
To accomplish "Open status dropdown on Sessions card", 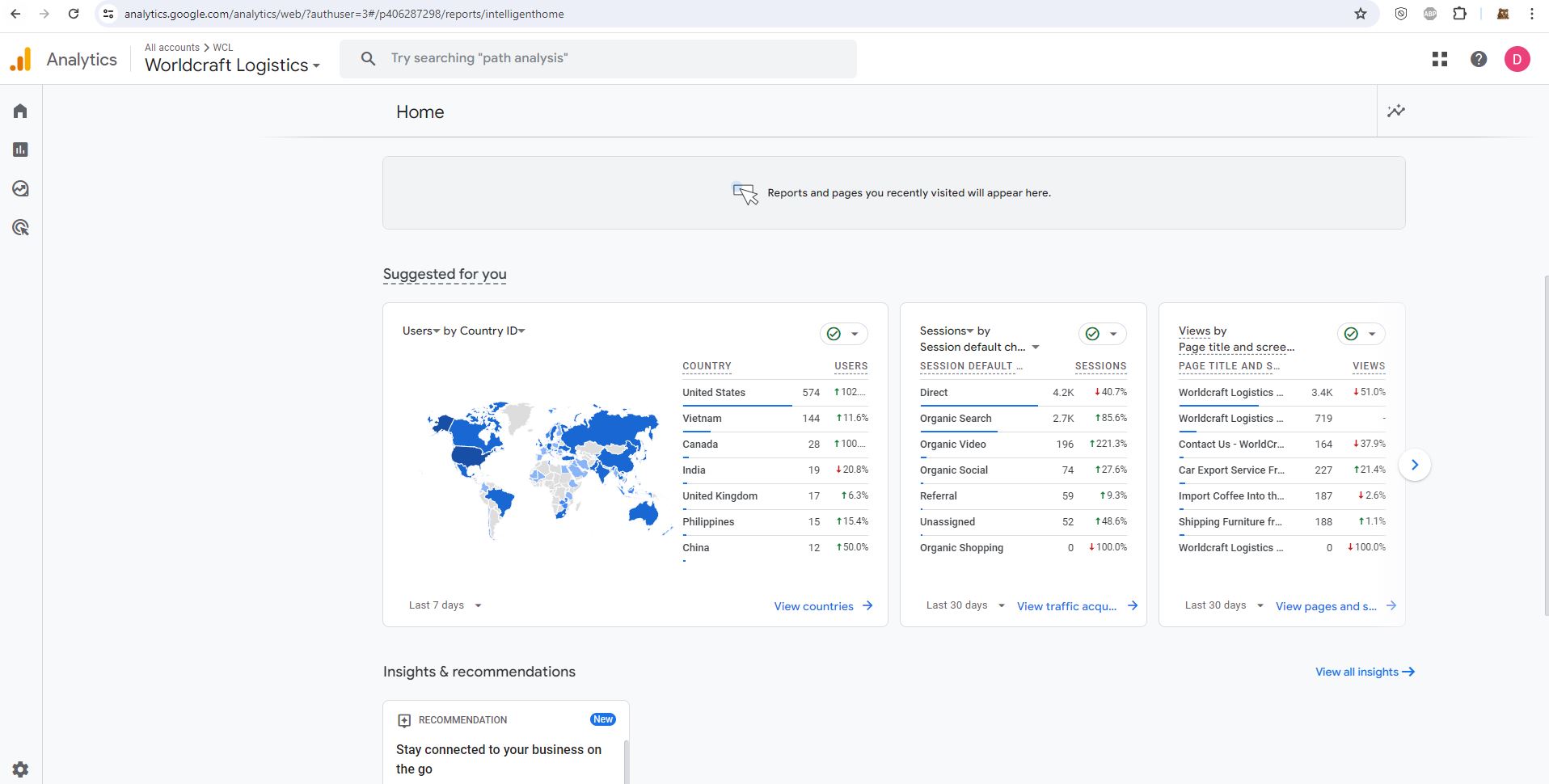I will [x=1103, y=334].
